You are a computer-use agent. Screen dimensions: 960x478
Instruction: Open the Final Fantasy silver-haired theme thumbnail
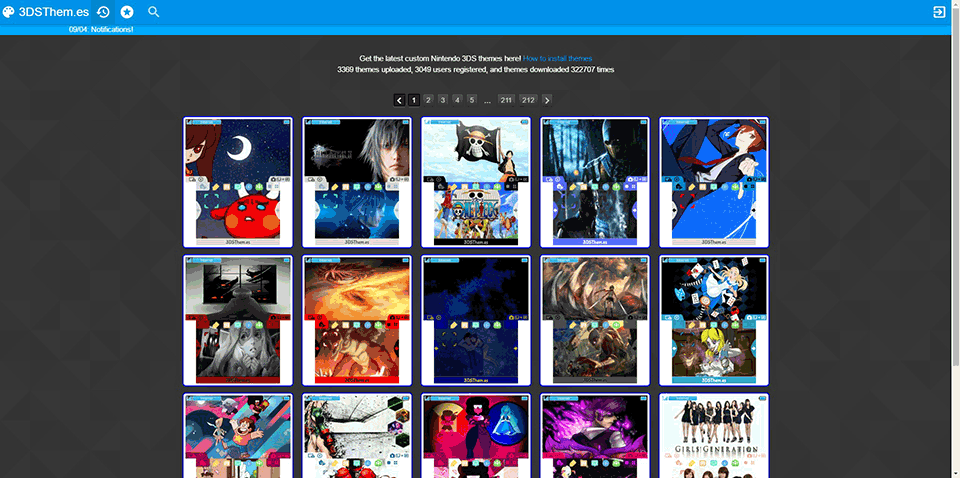(x=357, y=182)
